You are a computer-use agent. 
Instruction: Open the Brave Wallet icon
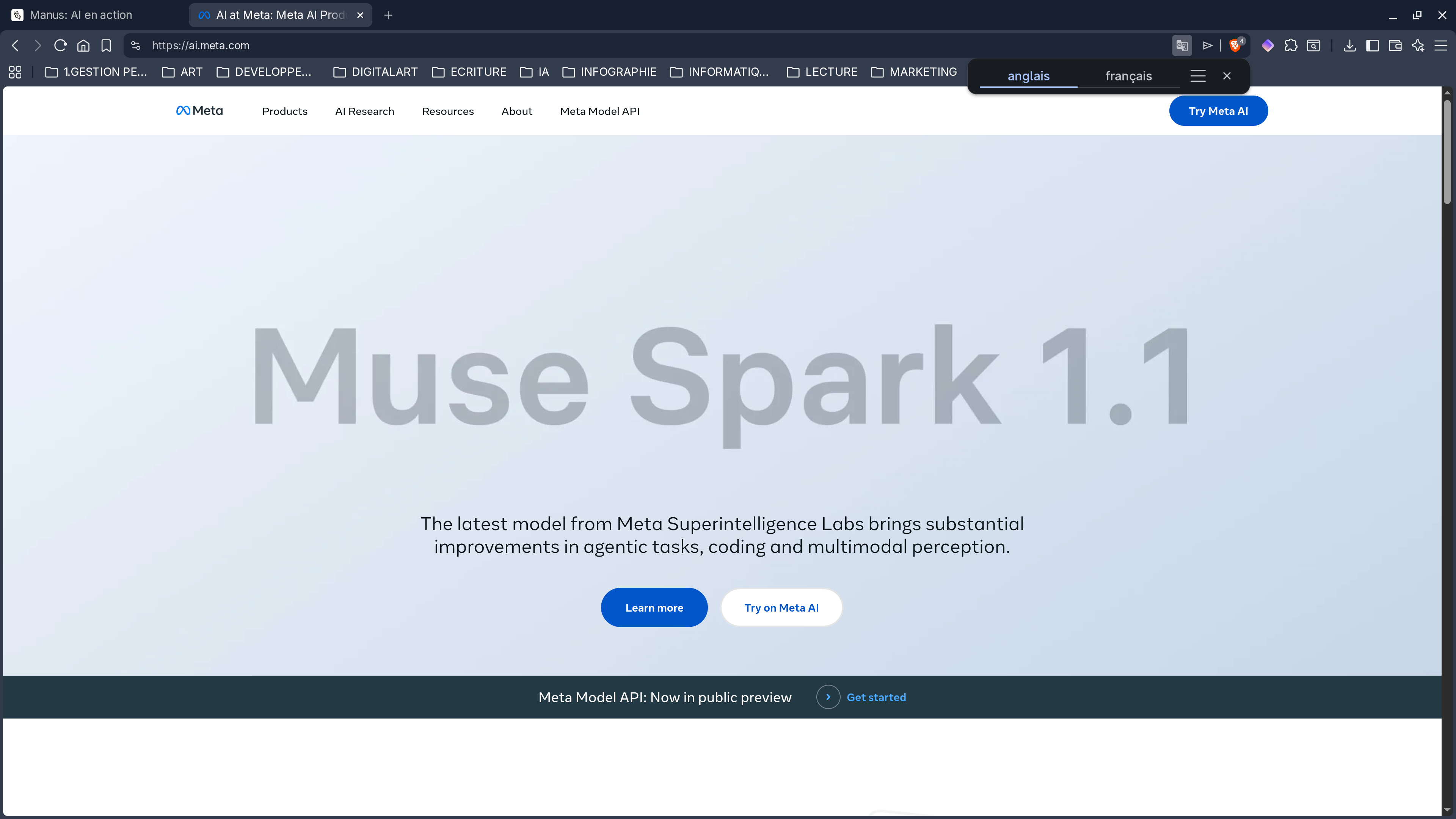point(1395,45)
